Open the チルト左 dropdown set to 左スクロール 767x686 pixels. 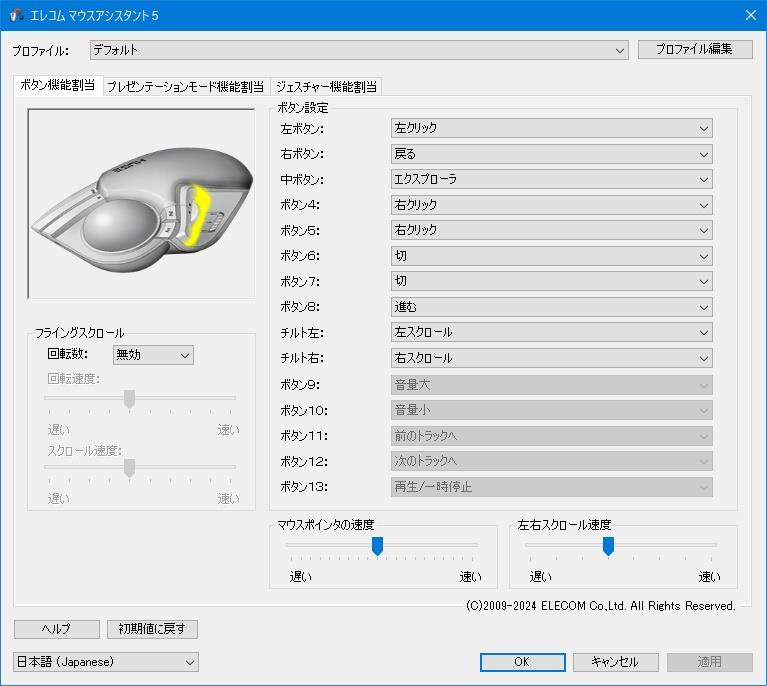coord(551,332)
